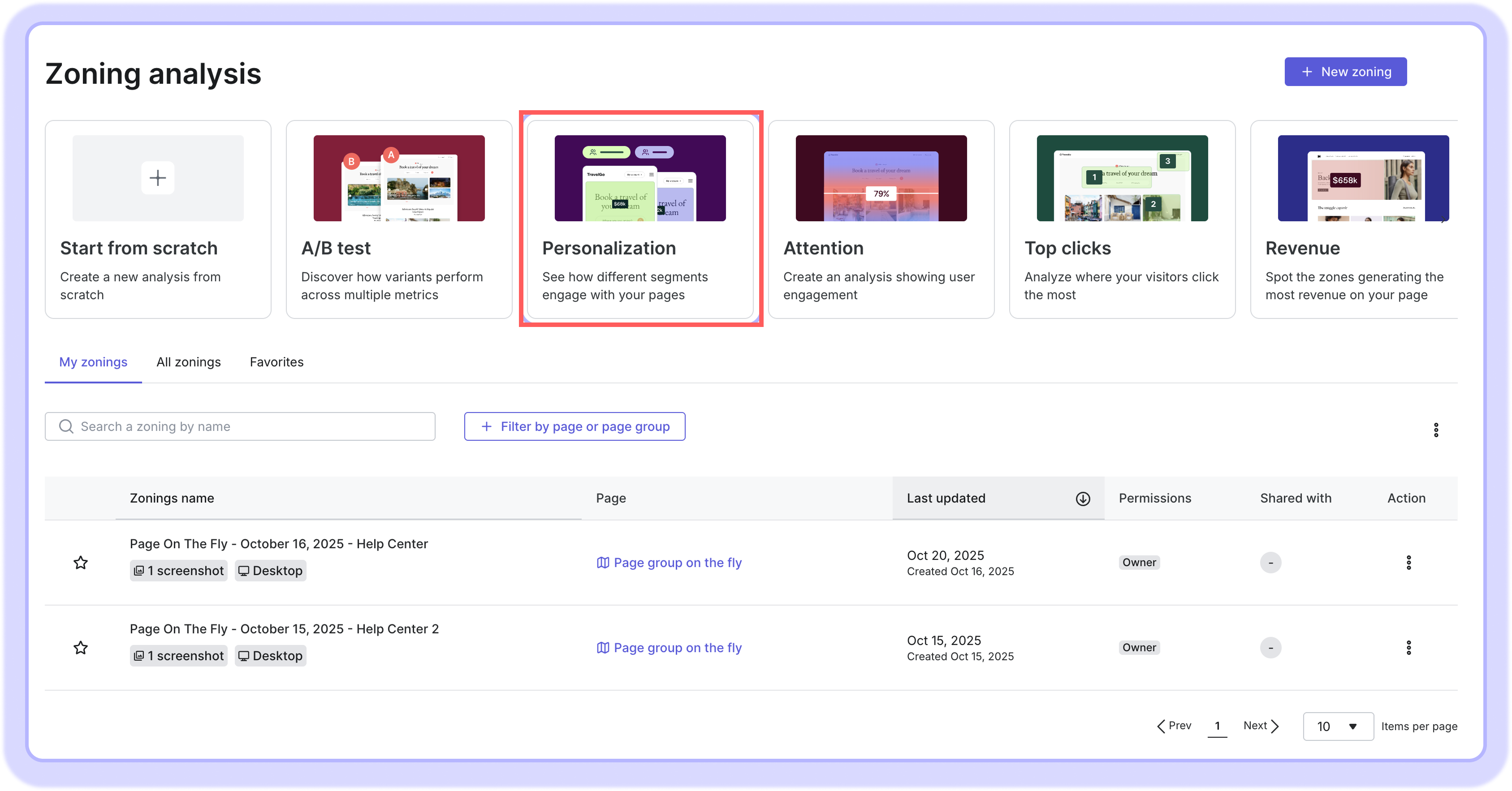Click 1 screenshot tag on October 16 zoning

click(x=178, y=571)
